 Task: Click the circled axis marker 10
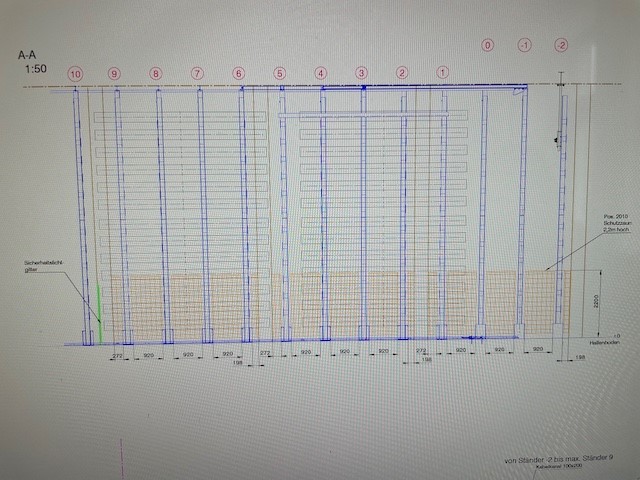[75, 74]
